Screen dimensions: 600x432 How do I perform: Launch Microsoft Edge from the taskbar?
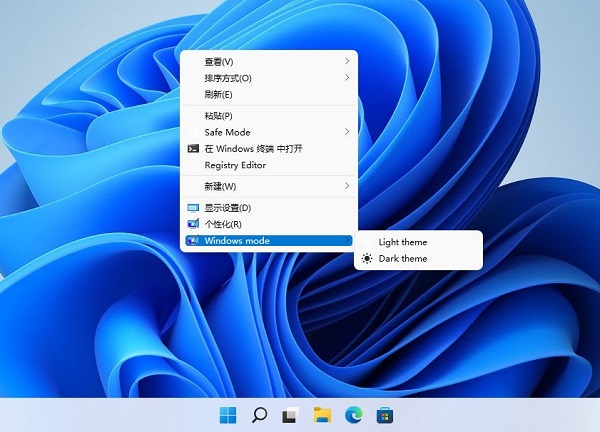pos(354,415)
